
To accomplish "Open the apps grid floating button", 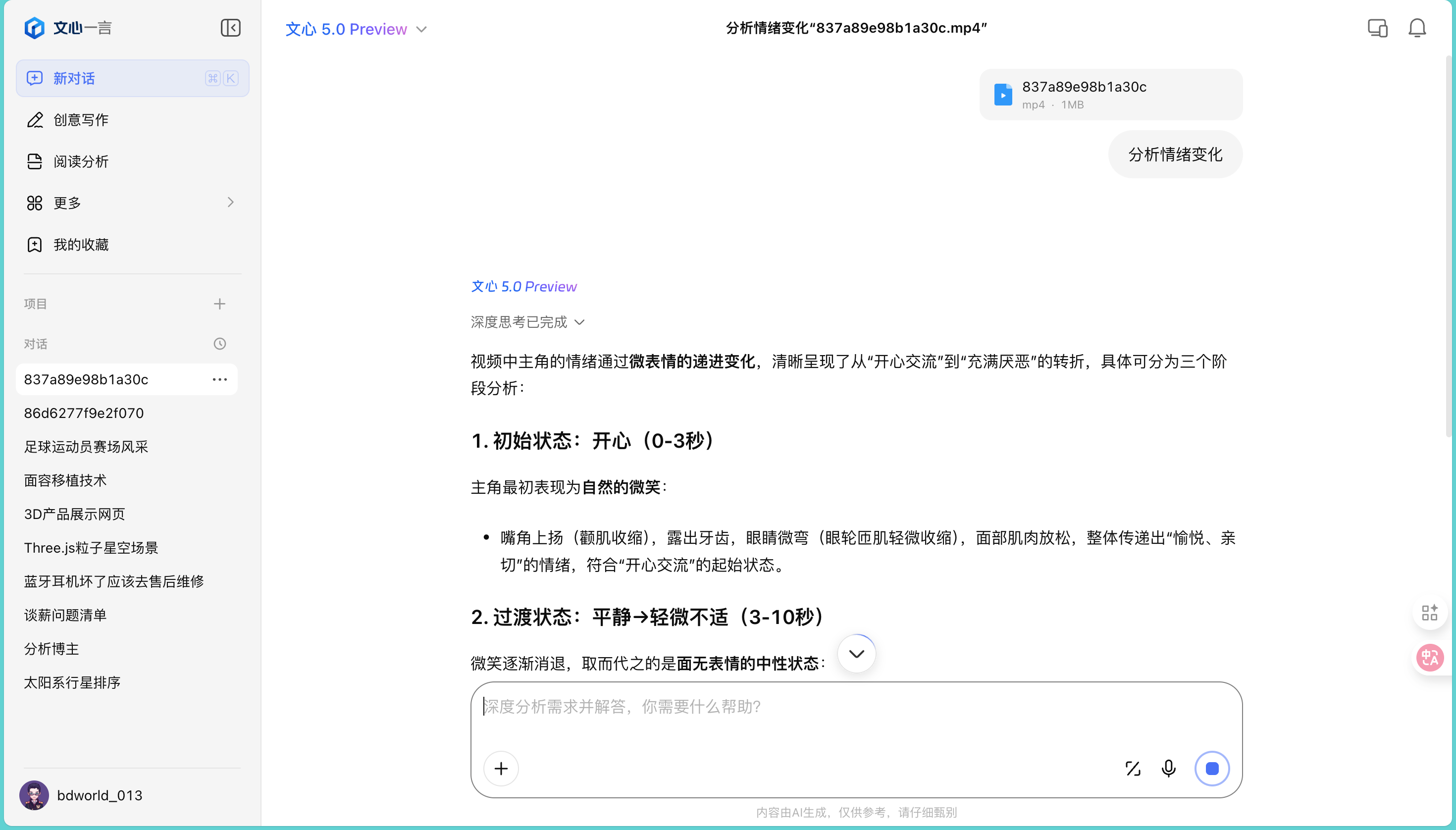I will pyautogui.click(x=1430, y=613).
